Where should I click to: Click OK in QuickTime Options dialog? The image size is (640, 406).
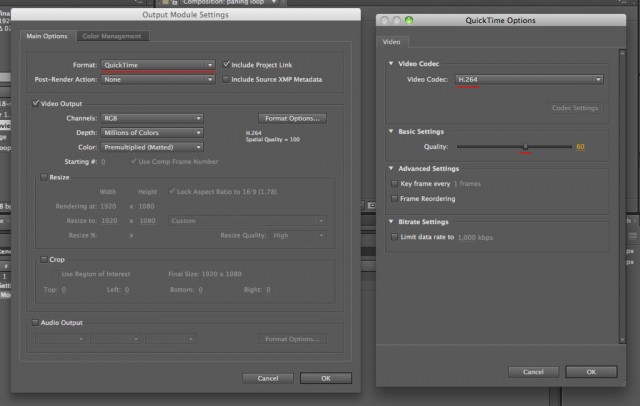(591, 371)
